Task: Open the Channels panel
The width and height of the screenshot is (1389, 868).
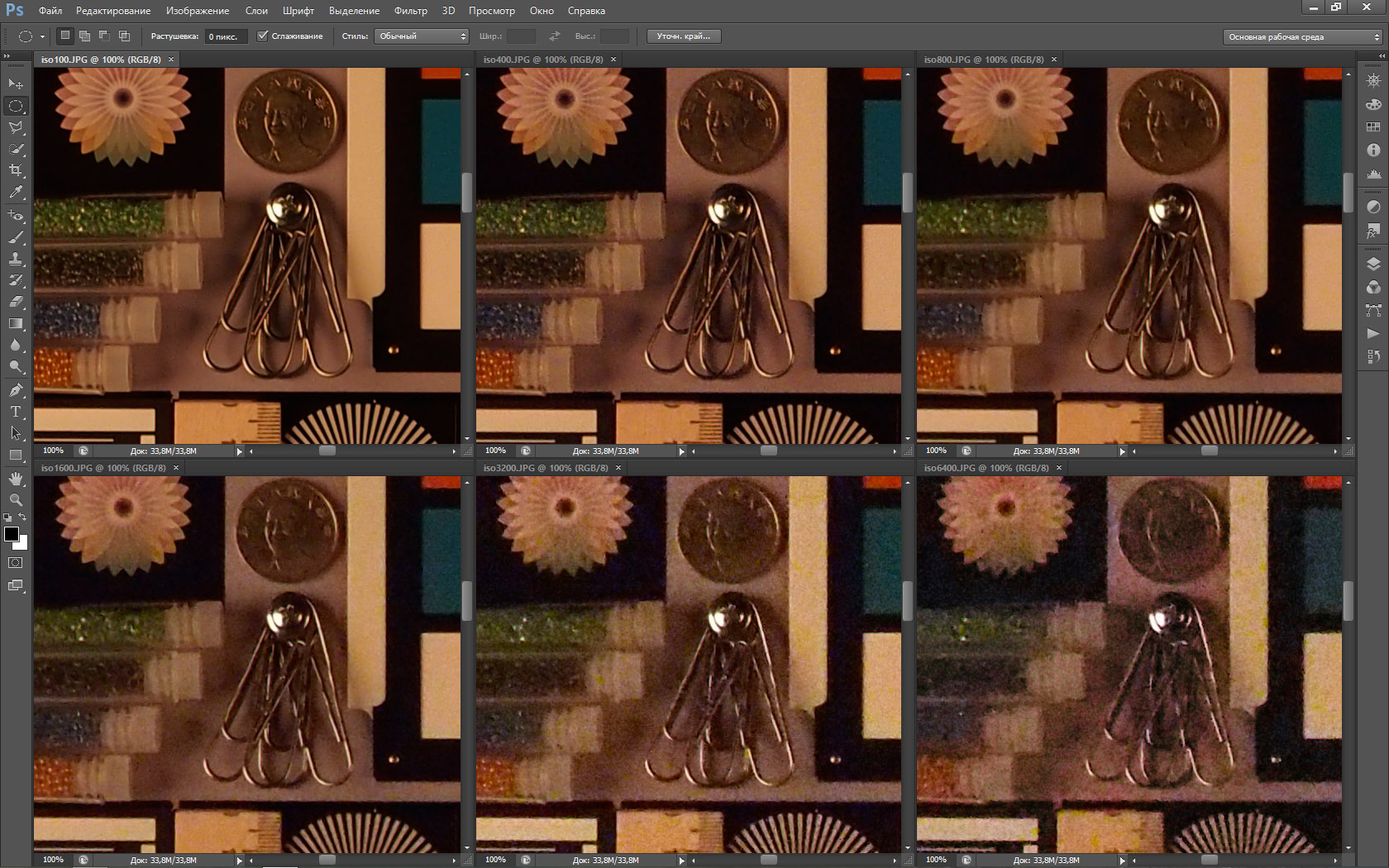Action: pyautogui.click(x=1373, y=287)
